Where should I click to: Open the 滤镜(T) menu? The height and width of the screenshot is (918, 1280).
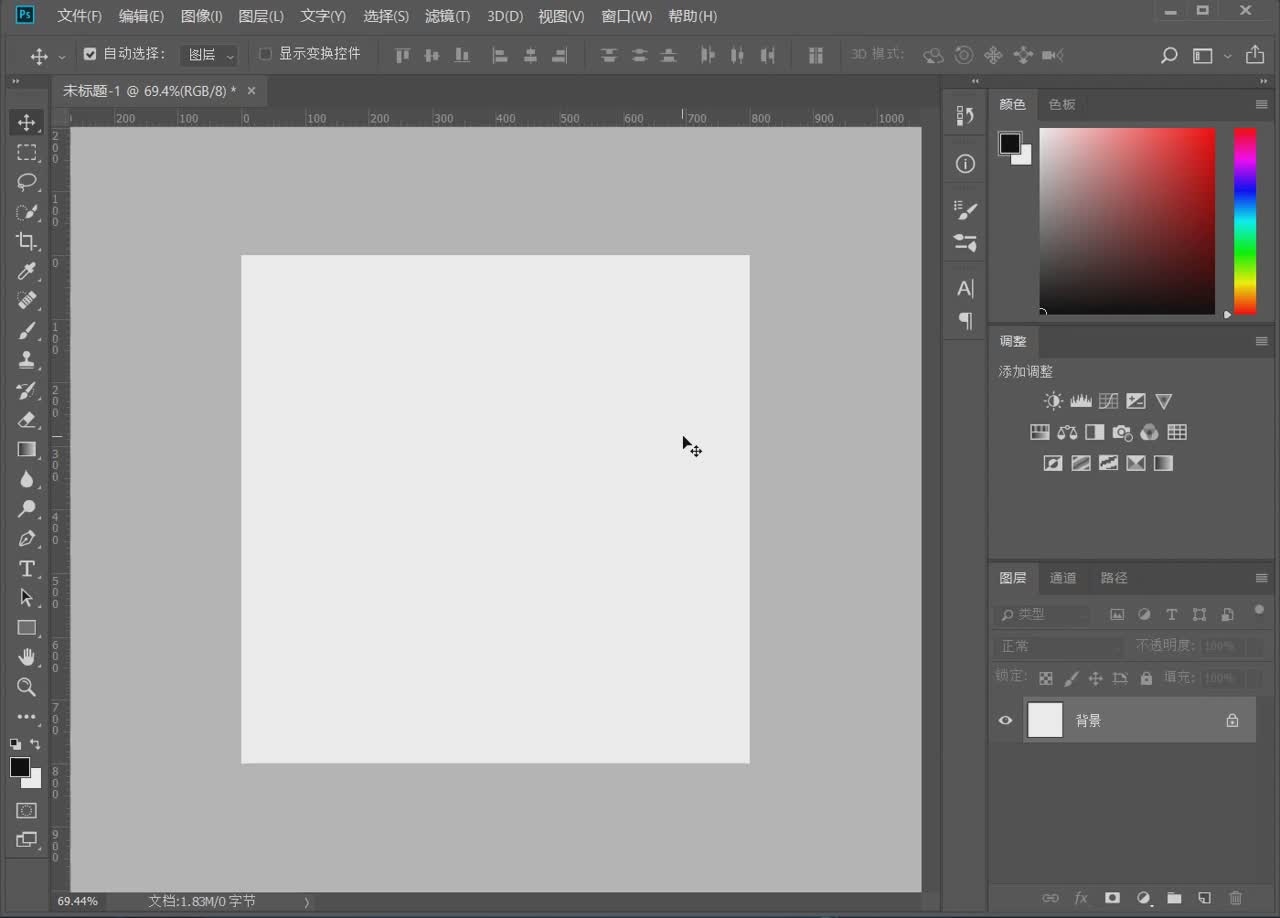pyautogui.click(x=447, y=16)
